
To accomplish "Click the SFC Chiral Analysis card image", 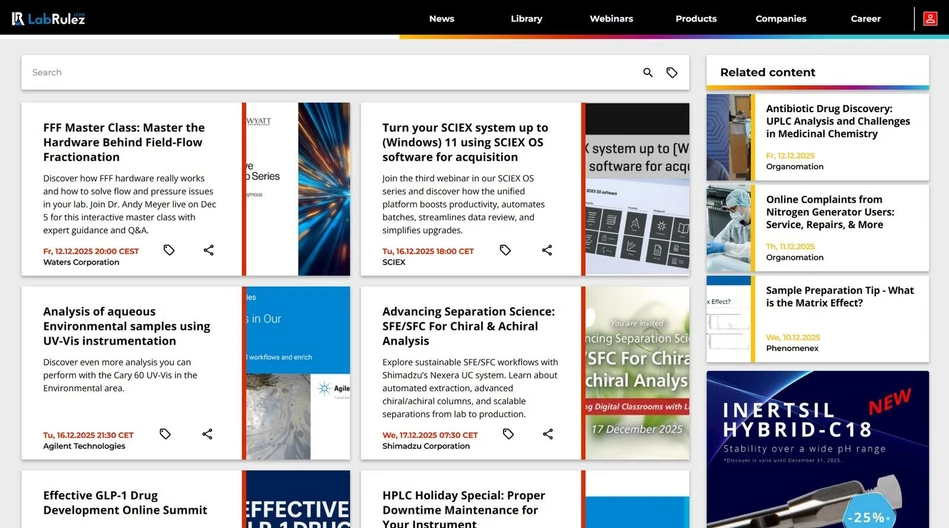I will [637, 373].
